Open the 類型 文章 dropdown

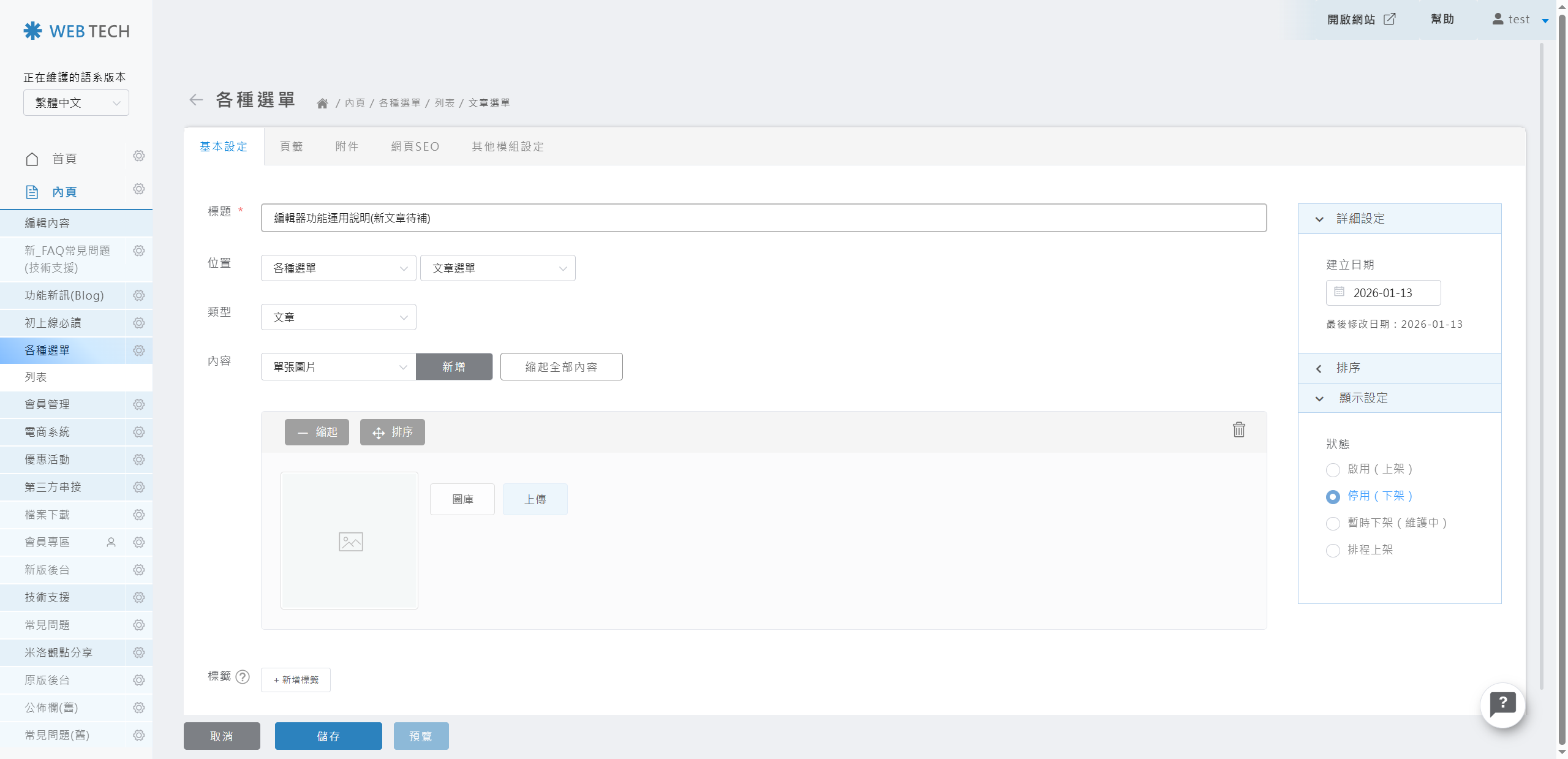tap(338, 317)
